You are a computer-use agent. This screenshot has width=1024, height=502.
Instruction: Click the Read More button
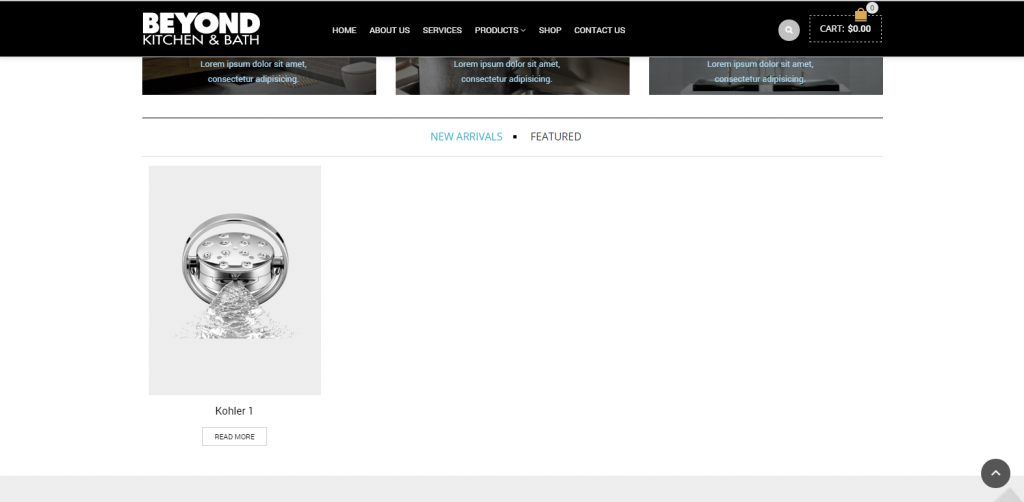click(x=234, y=437)
